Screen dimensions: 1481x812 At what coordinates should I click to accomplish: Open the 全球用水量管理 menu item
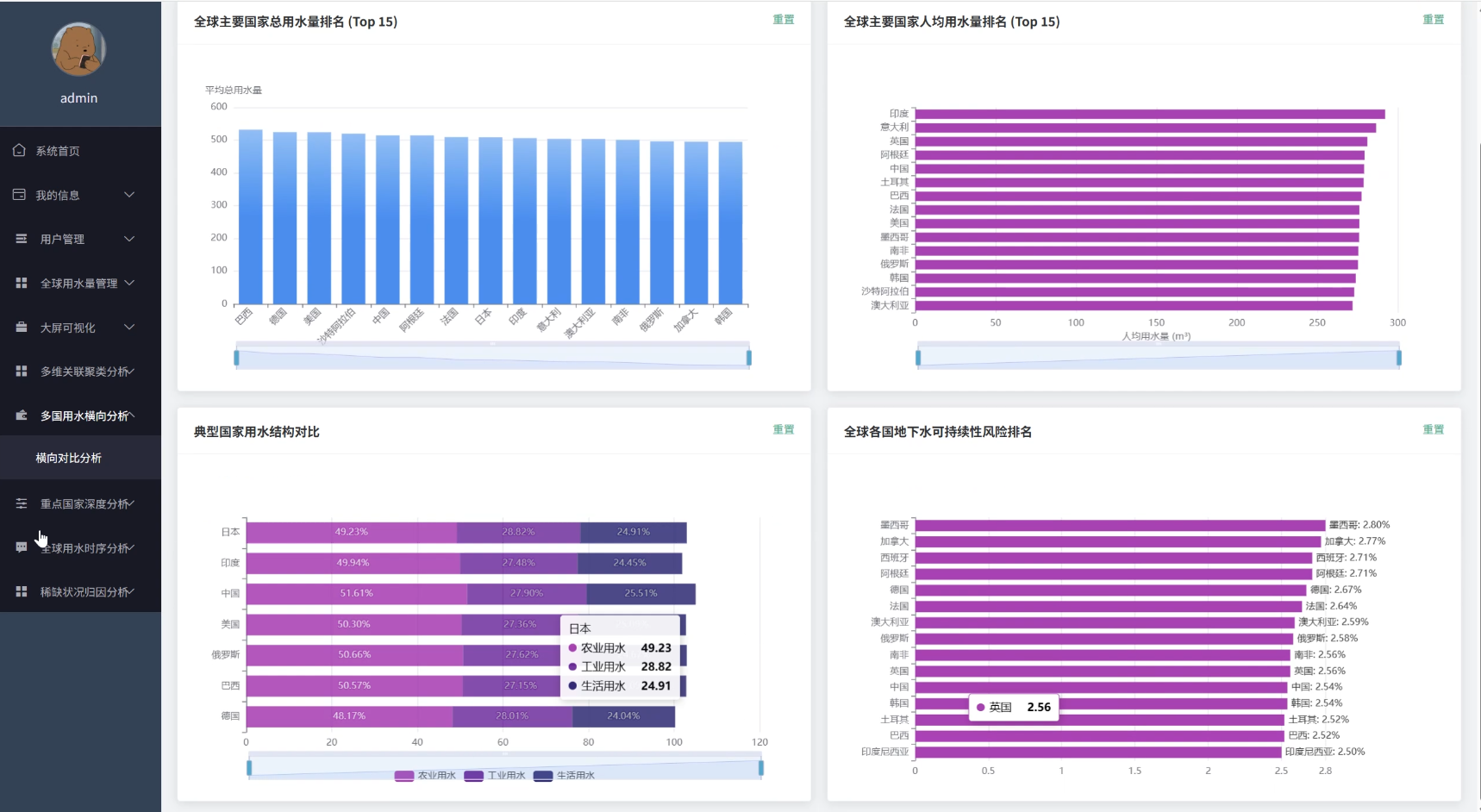[80, 283]
